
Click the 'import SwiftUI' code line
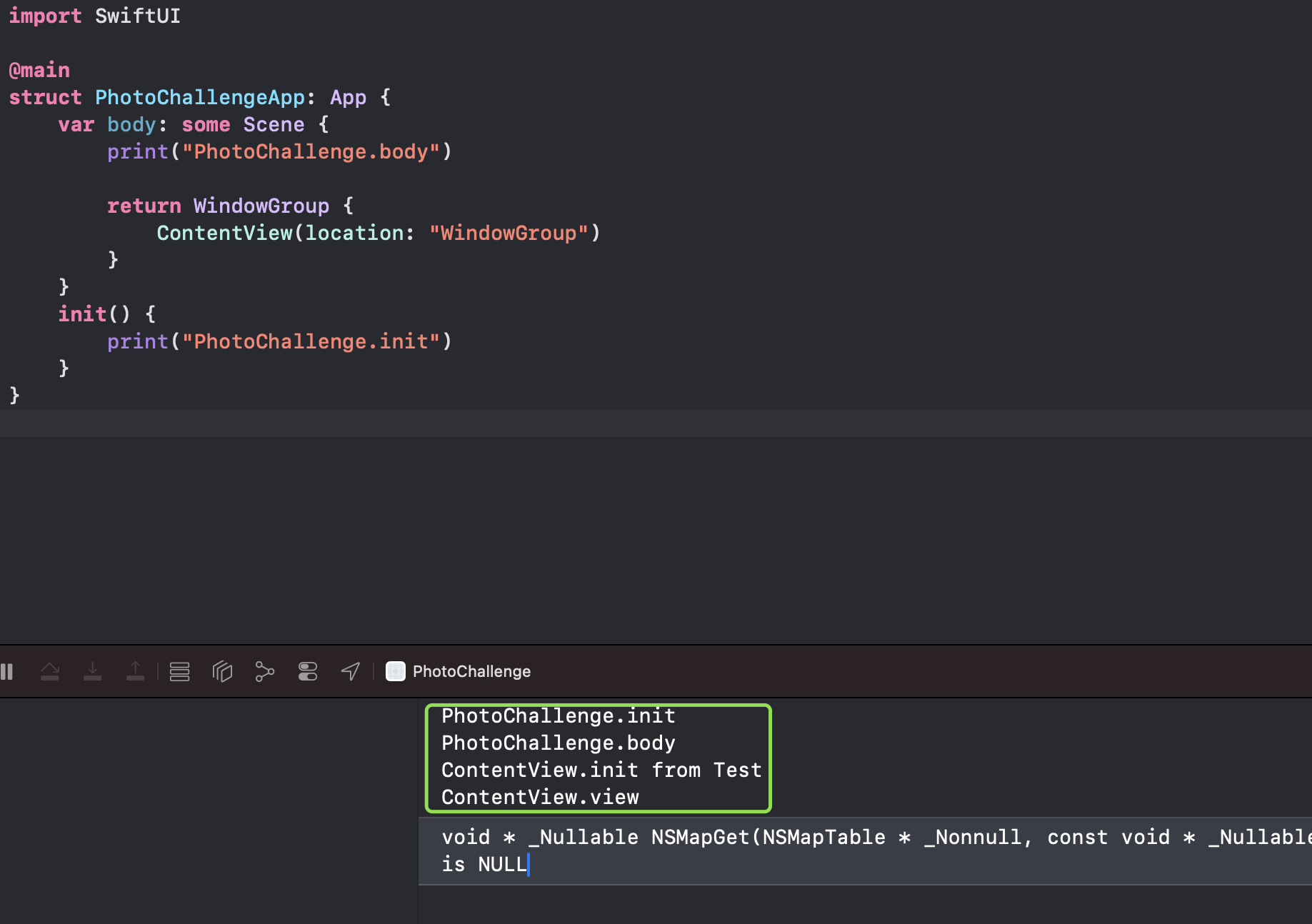click(x=94, y=16)
